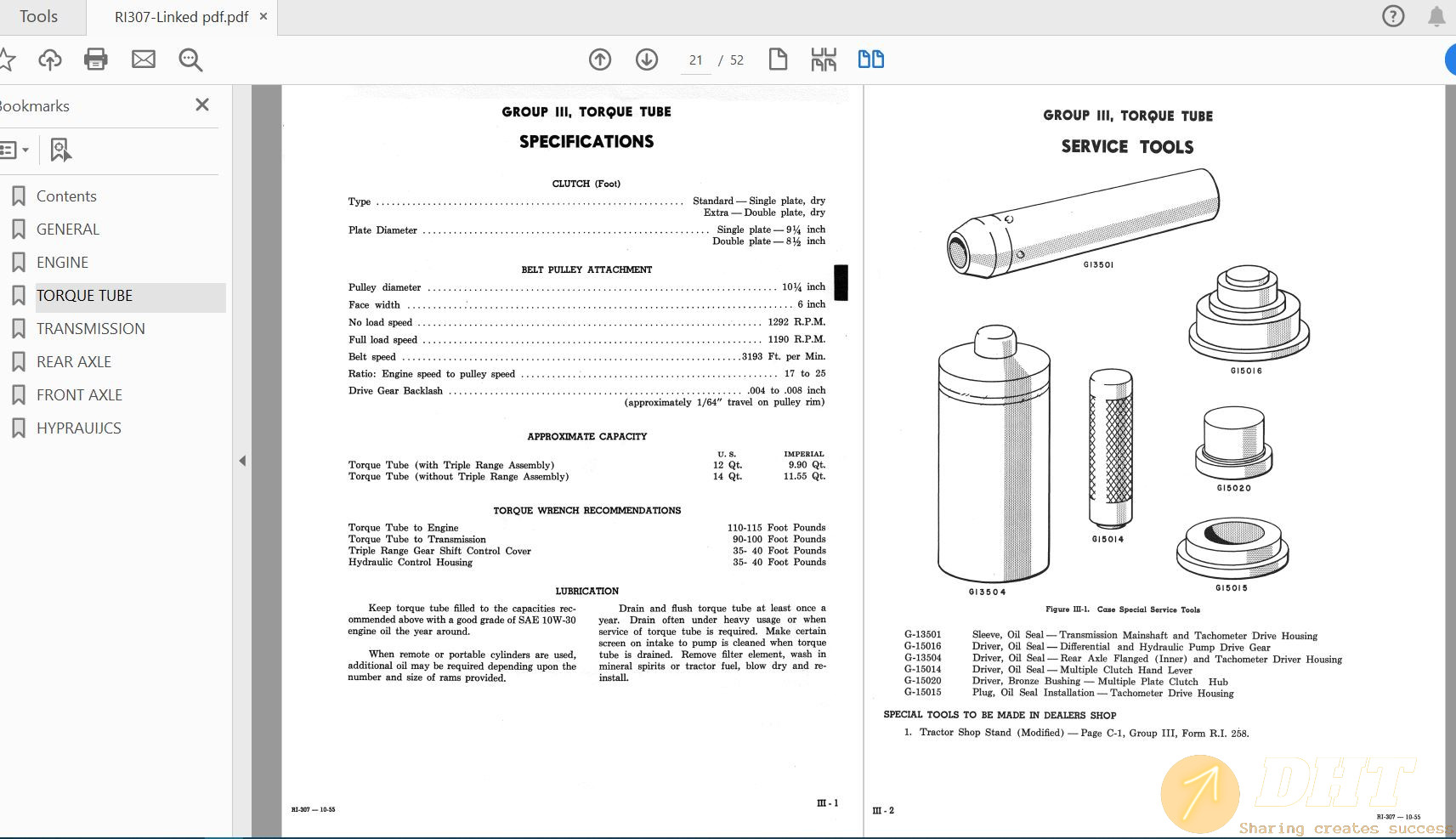
Task: Collapse the left panel with arrow
Action: 242,461
